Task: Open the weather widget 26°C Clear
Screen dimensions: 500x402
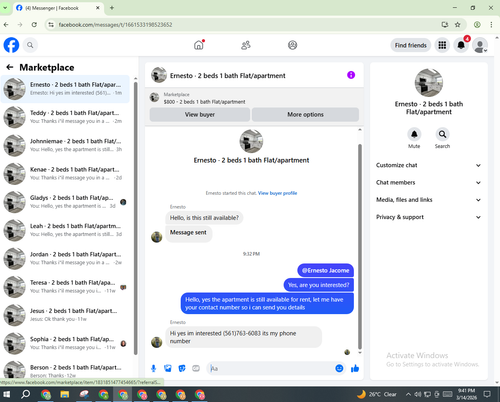Action: [376, 394]
